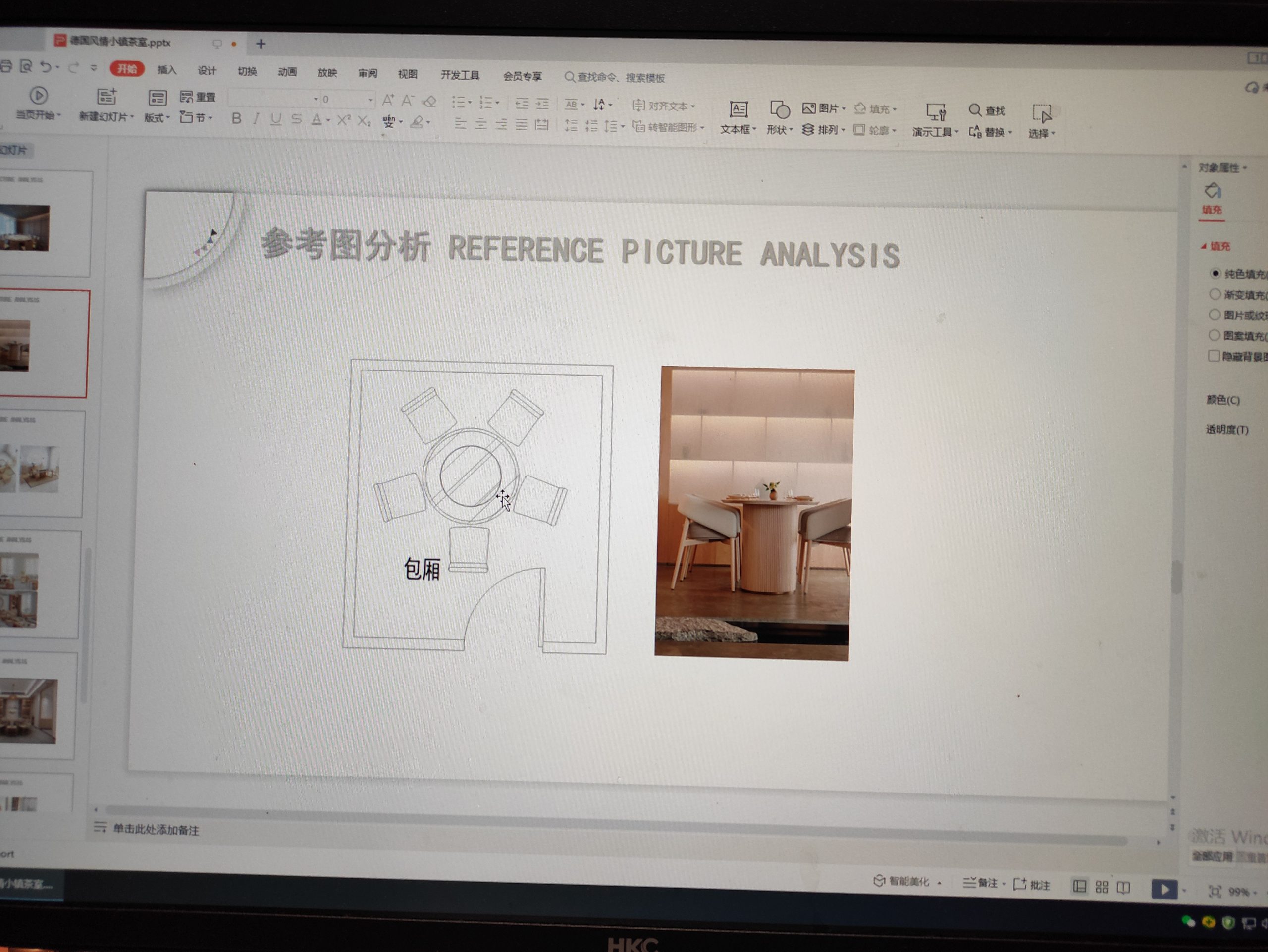Click the 智能美化 button
Image resolution: width=1268 pixels, height=952 pixels.
click(907, 882)
